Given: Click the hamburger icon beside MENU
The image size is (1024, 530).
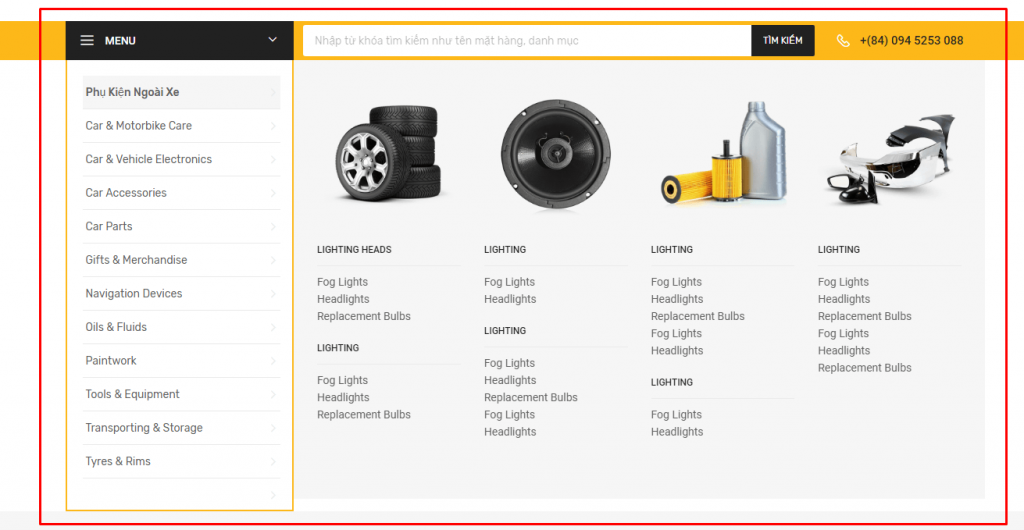Looking at the screenshot, I should 87,40.
